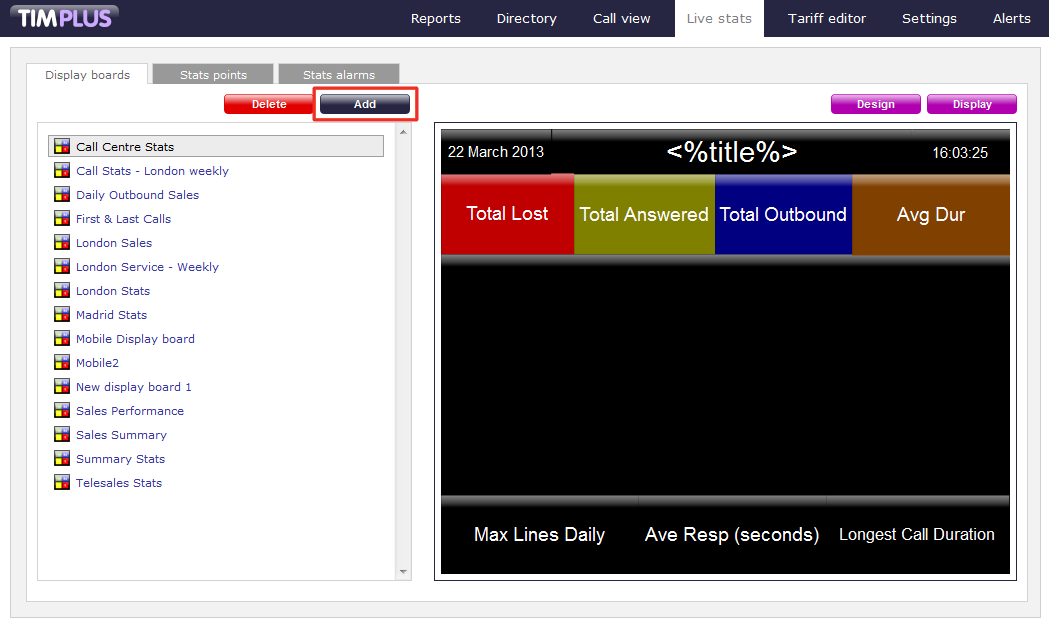Image resolution: width=1049 pixels, height=627 pixels.
Task: Switch to the Stats points tab
Action: (x=213, y=75)
